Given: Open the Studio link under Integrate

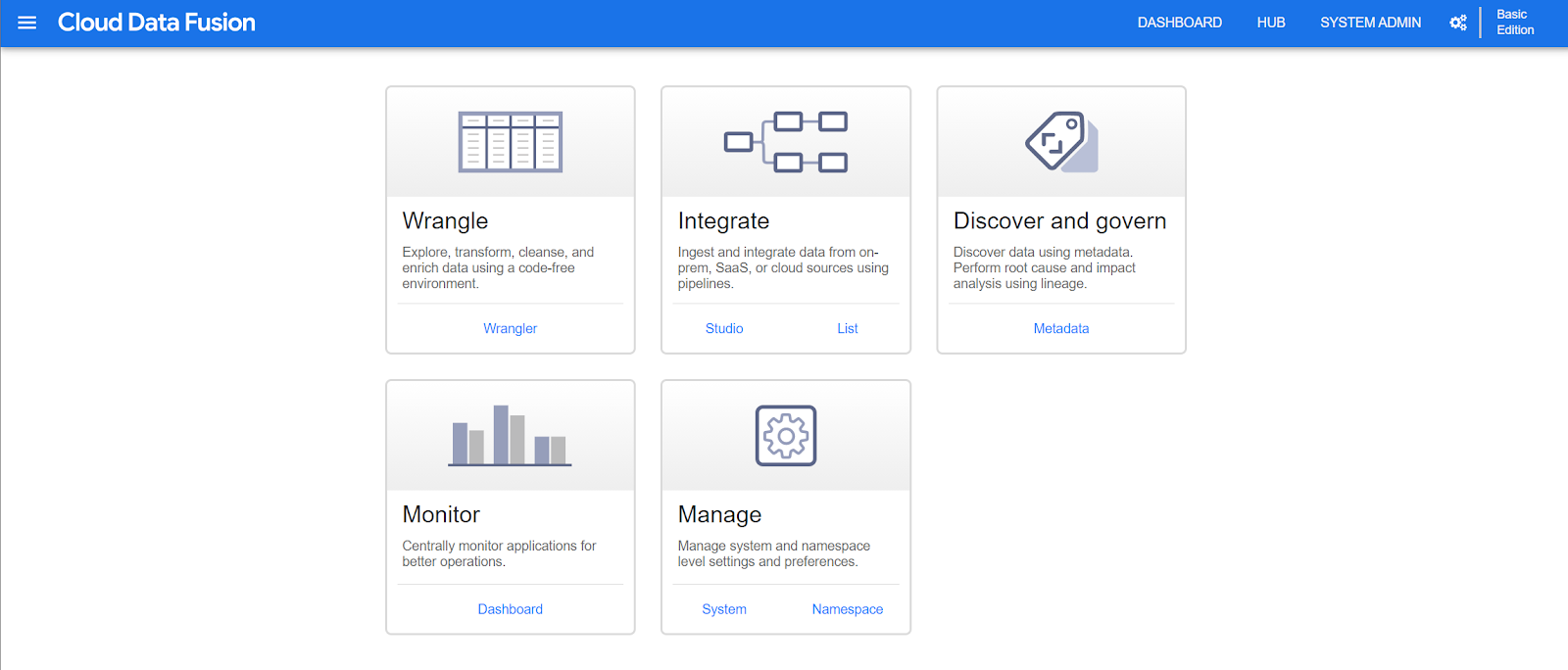Looking at the screenshot, I should coord(724,328).
